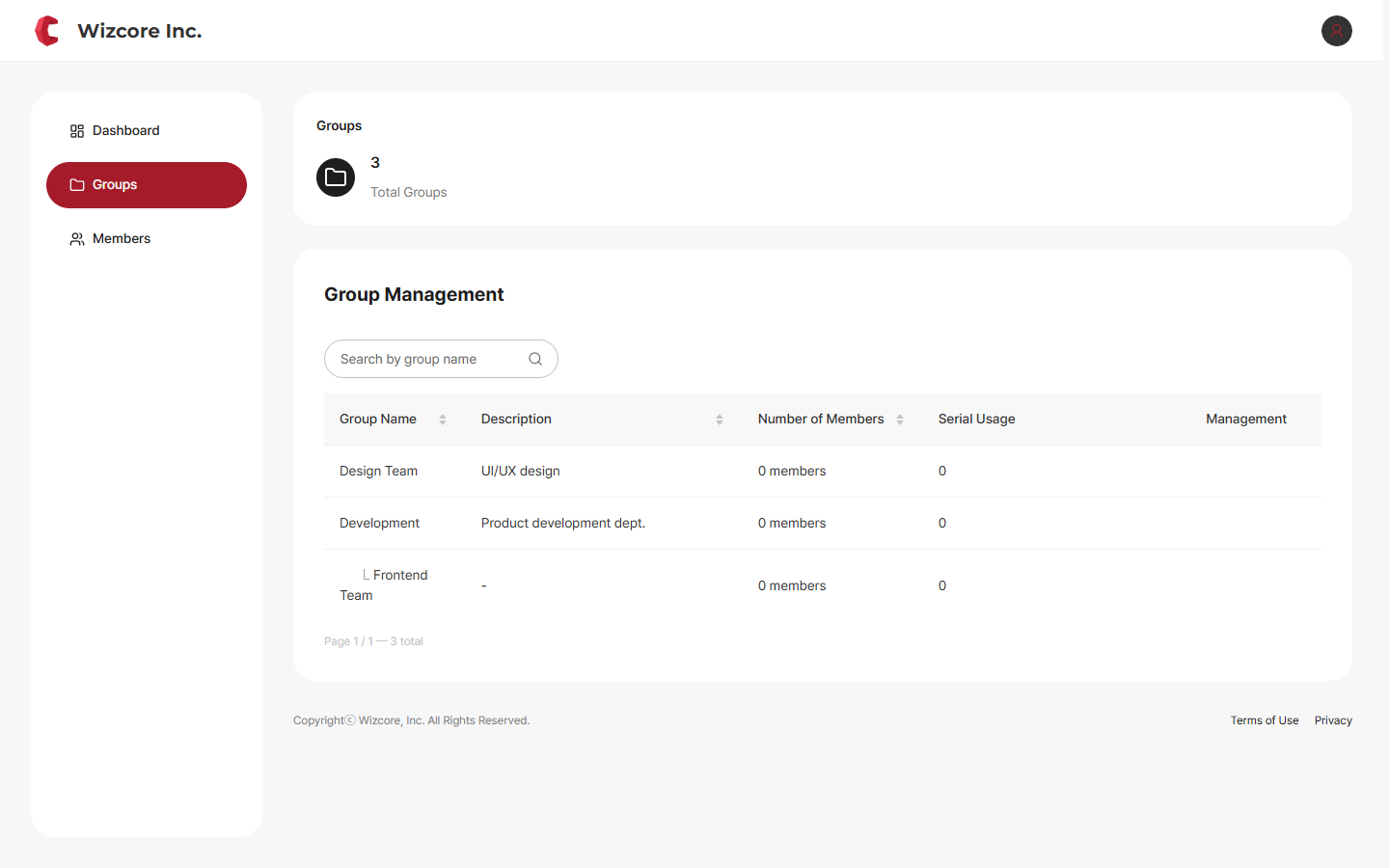Click Development's 0 members cell
Screen dimensions: 1389x868
792,523
